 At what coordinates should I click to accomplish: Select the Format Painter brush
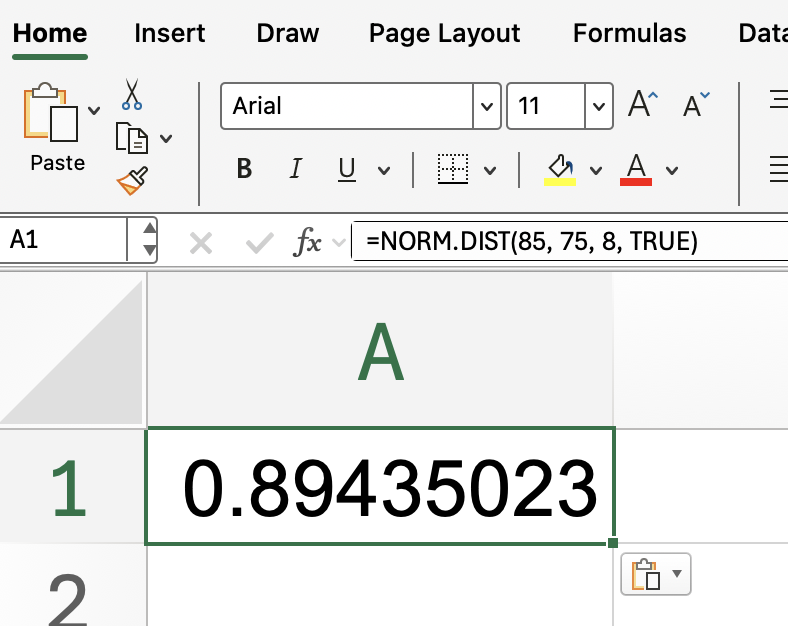click(132, 181)
